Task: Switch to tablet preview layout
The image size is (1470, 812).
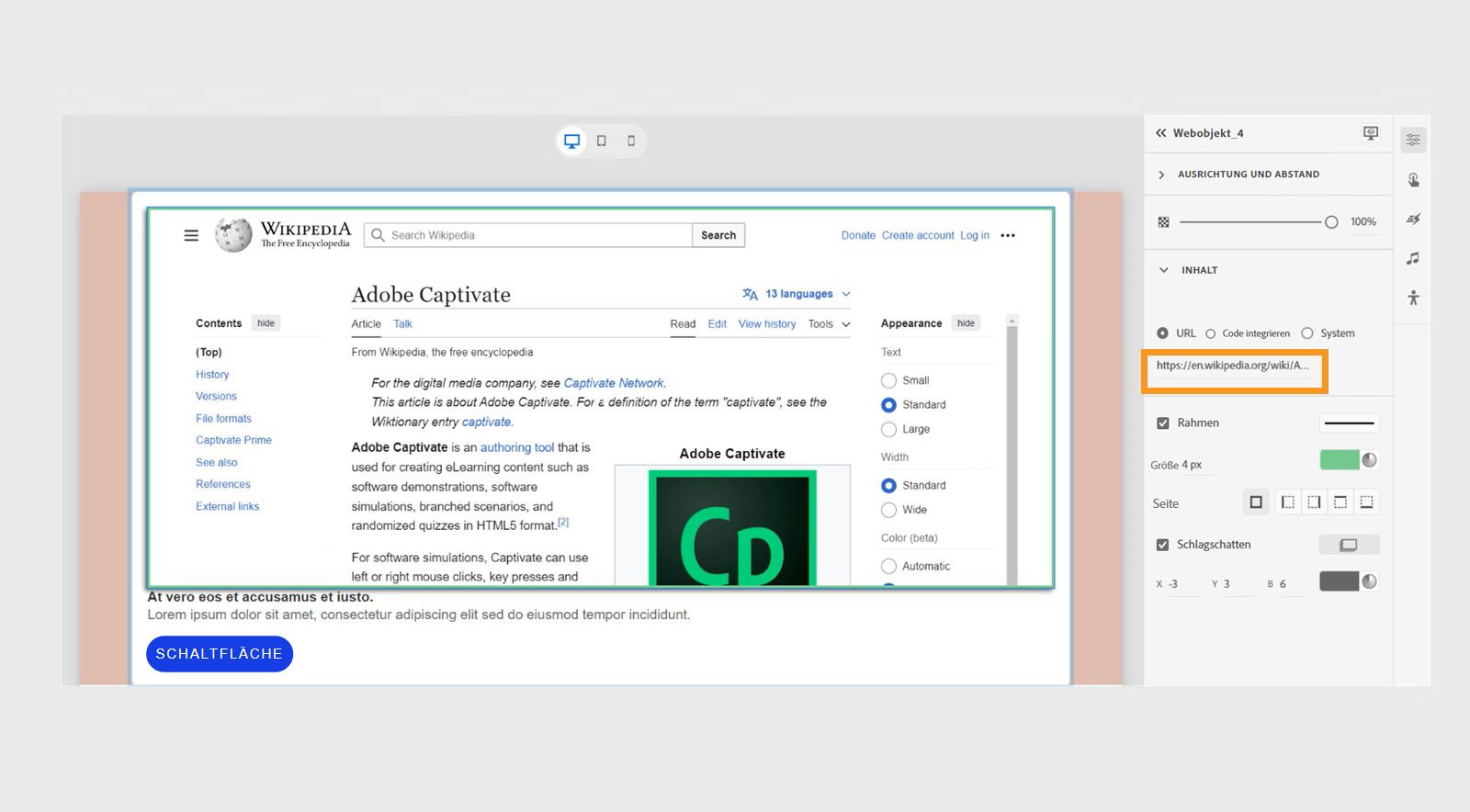Action: pos(602,141)
